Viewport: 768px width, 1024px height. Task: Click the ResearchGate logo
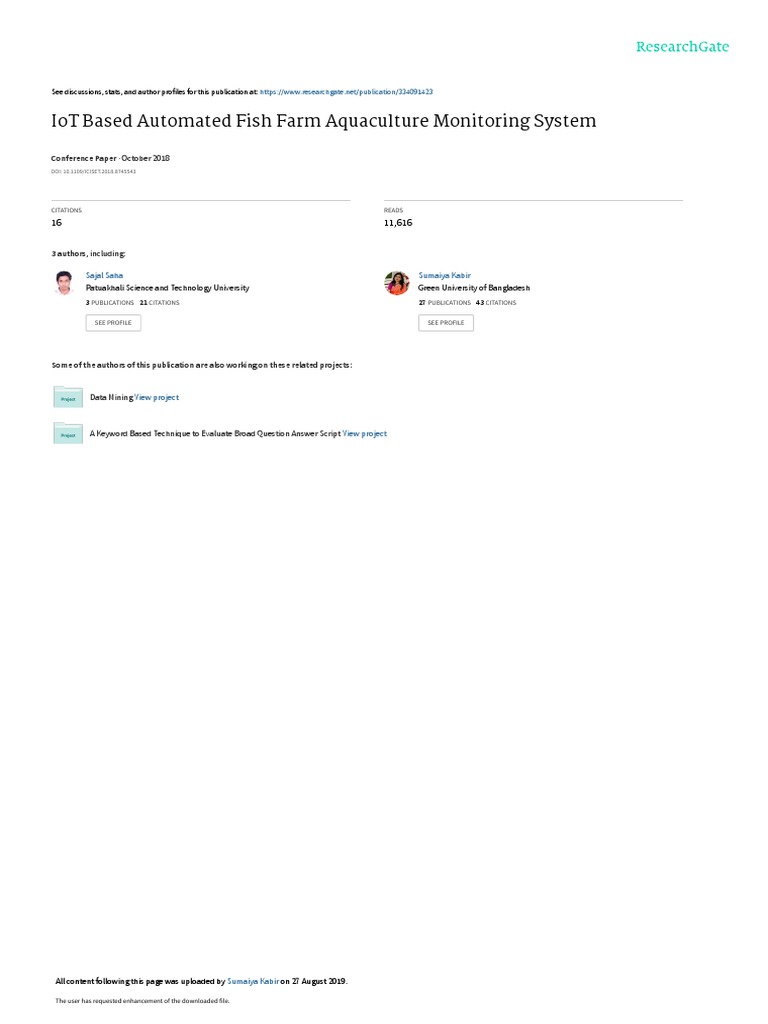point(682,47)
